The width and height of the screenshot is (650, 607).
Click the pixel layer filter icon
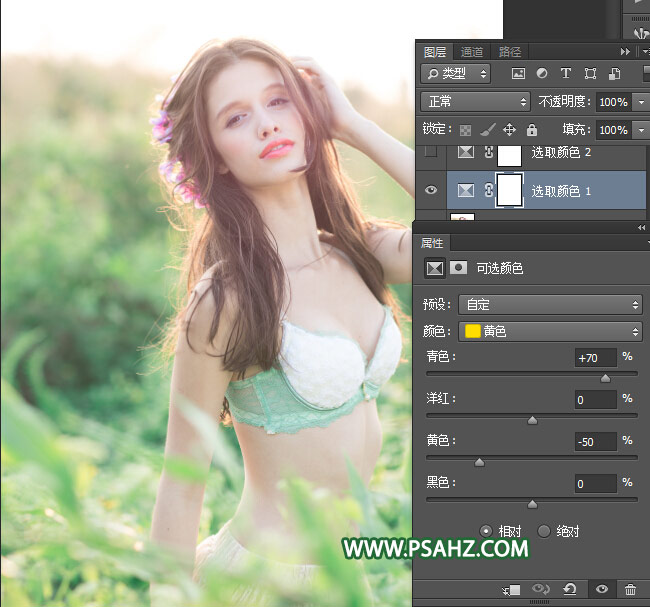pyautogui.click(x=518, y=74)
